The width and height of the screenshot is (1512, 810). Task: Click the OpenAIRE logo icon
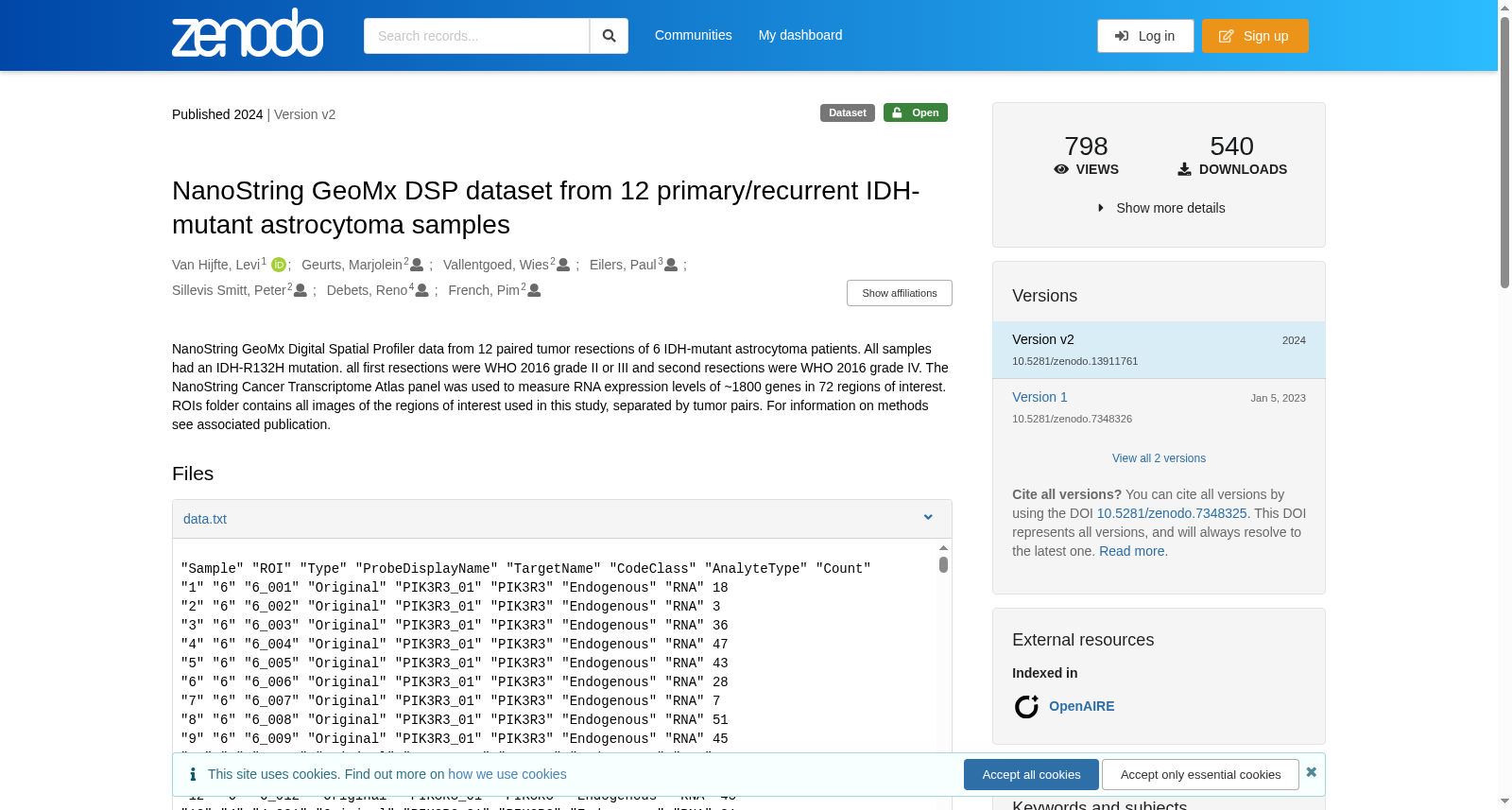click(1026, 706)
